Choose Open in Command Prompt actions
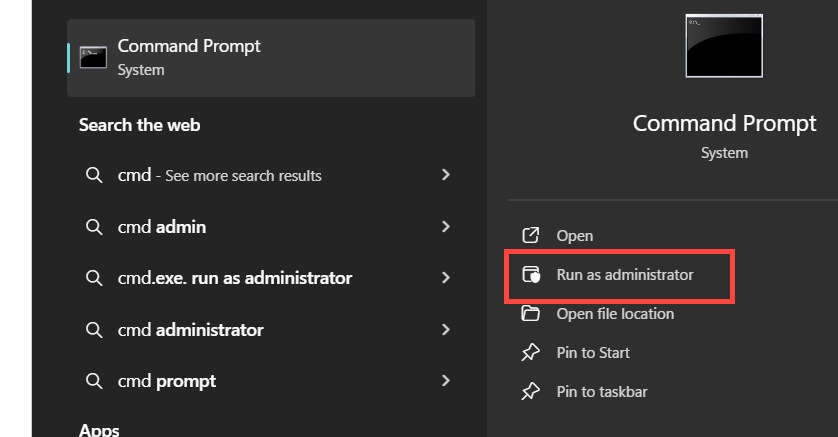838x437 pixels. (575, 236)
